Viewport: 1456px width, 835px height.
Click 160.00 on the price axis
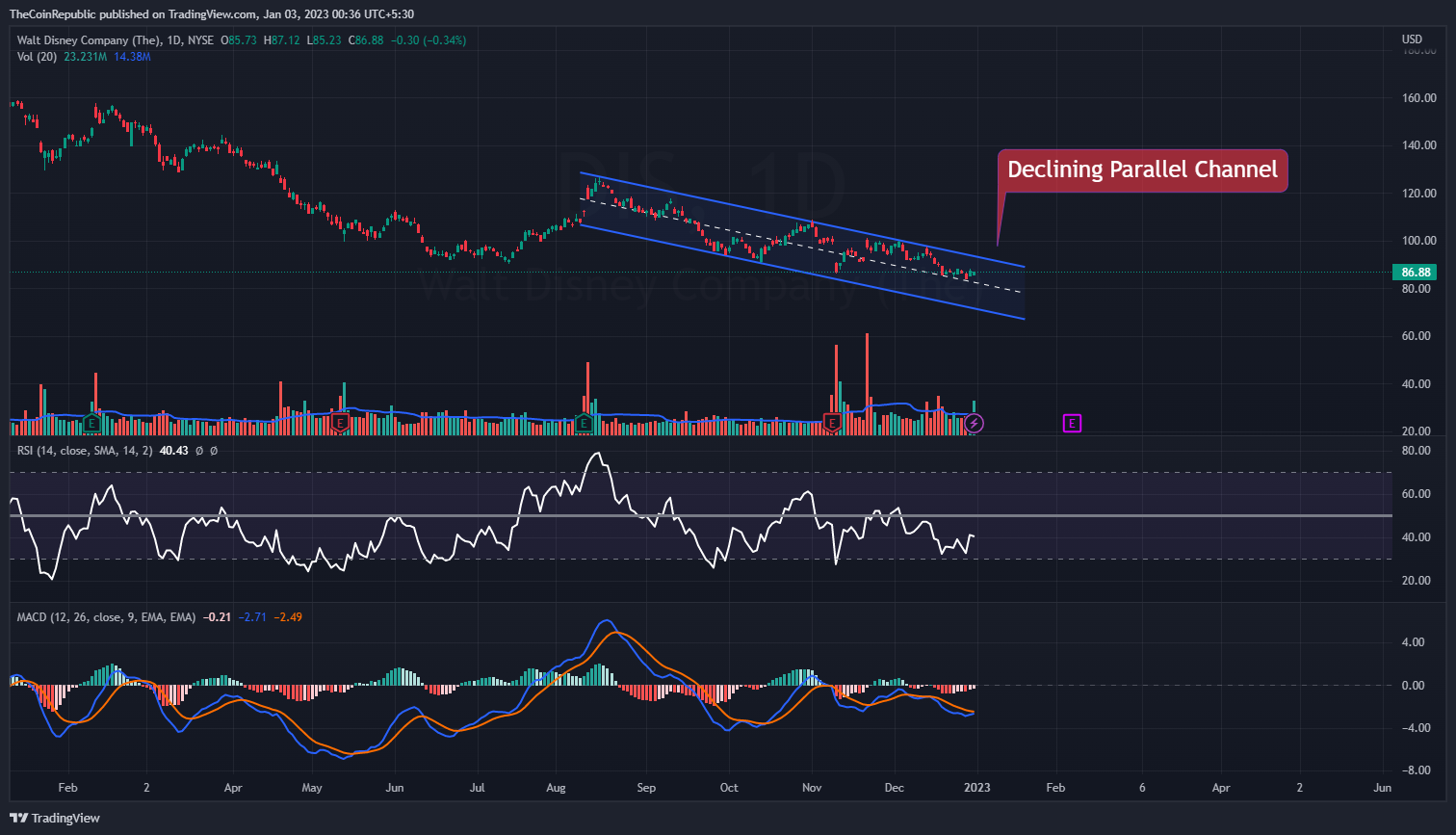coord(1417,98)
